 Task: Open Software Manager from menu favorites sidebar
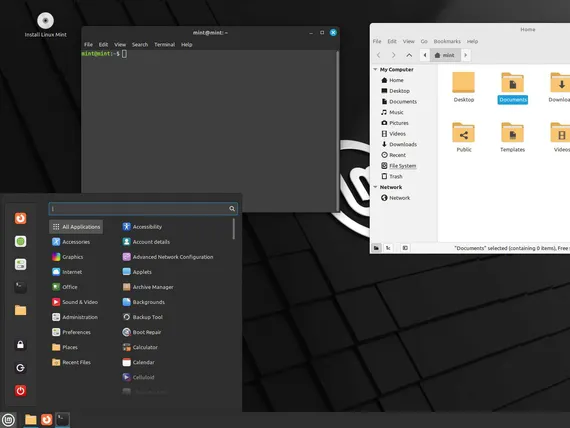pyautogui.click(x=20, y=241)
